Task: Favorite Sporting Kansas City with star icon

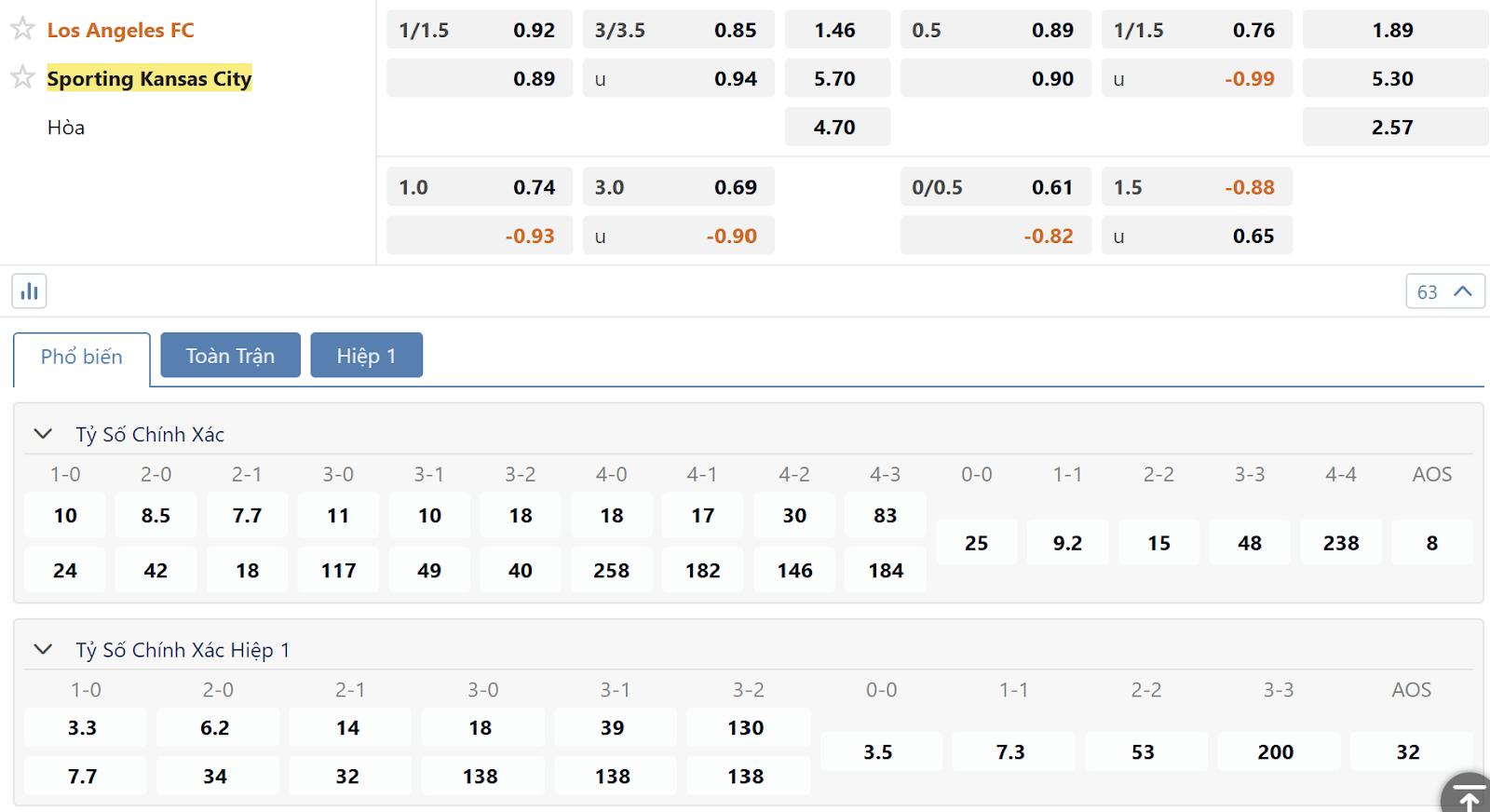Action: 22,77
